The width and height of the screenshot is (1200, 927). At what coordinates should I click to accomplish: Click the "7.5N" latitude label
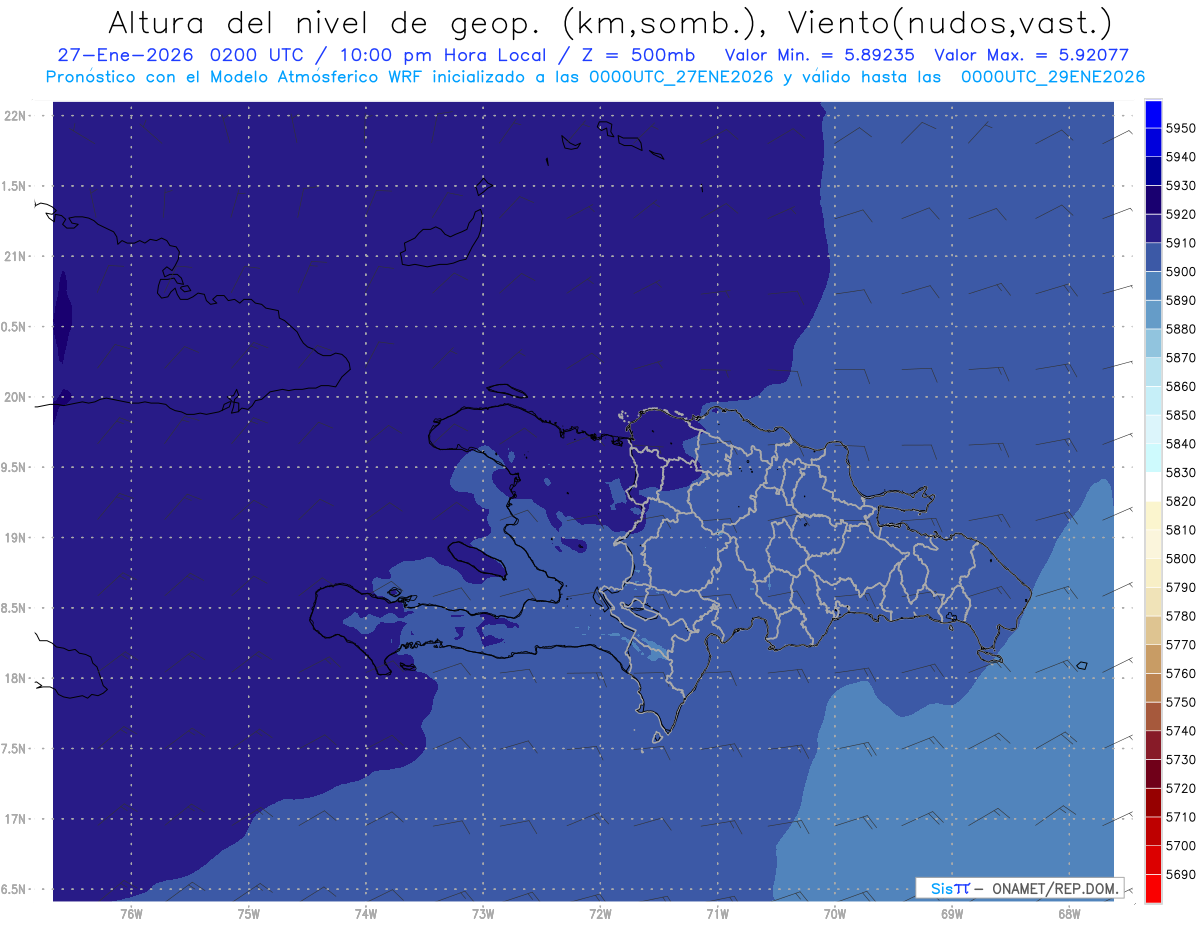[x=14, y=748]
